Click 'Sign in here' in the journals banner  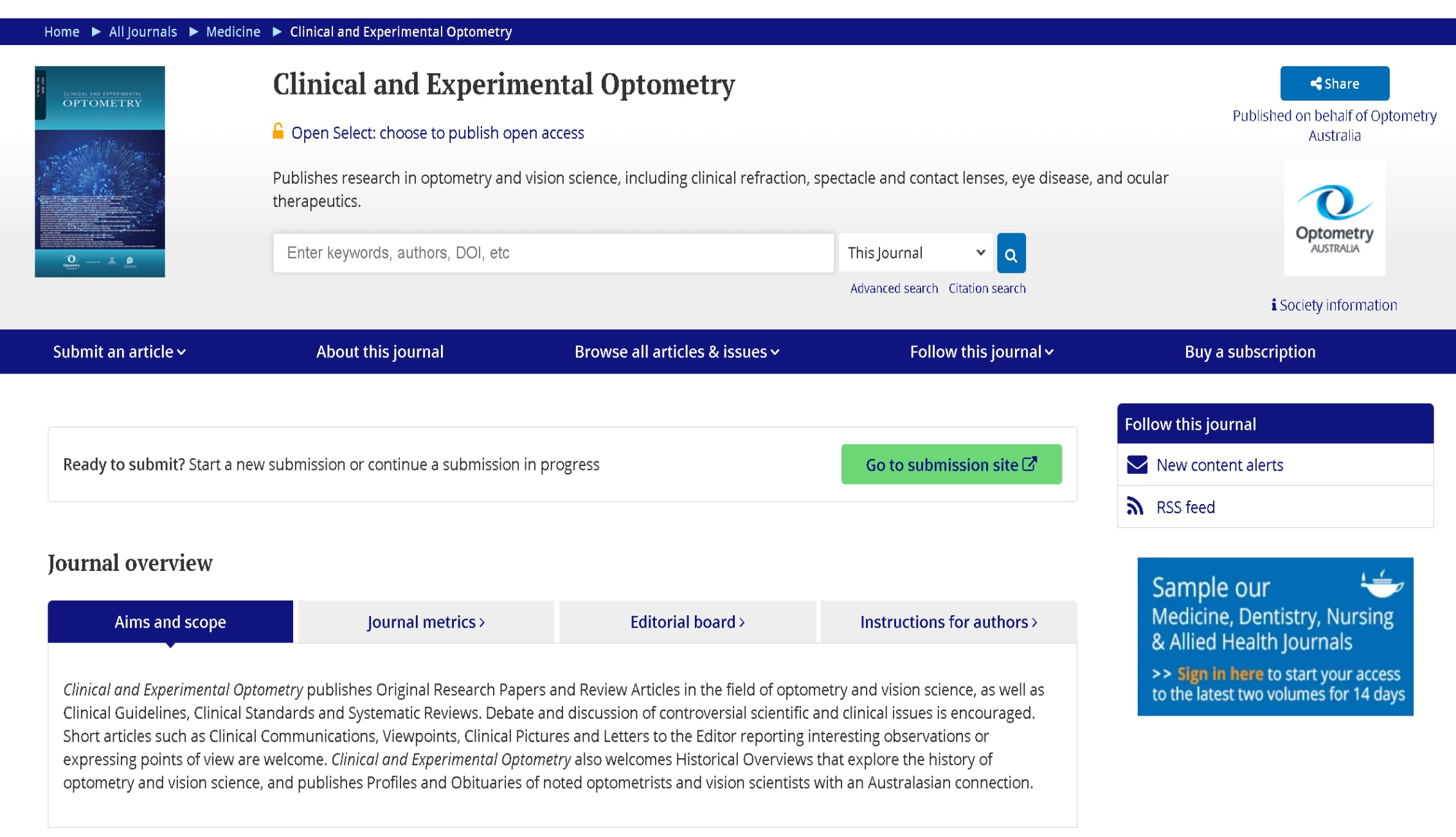point(1220,674)
